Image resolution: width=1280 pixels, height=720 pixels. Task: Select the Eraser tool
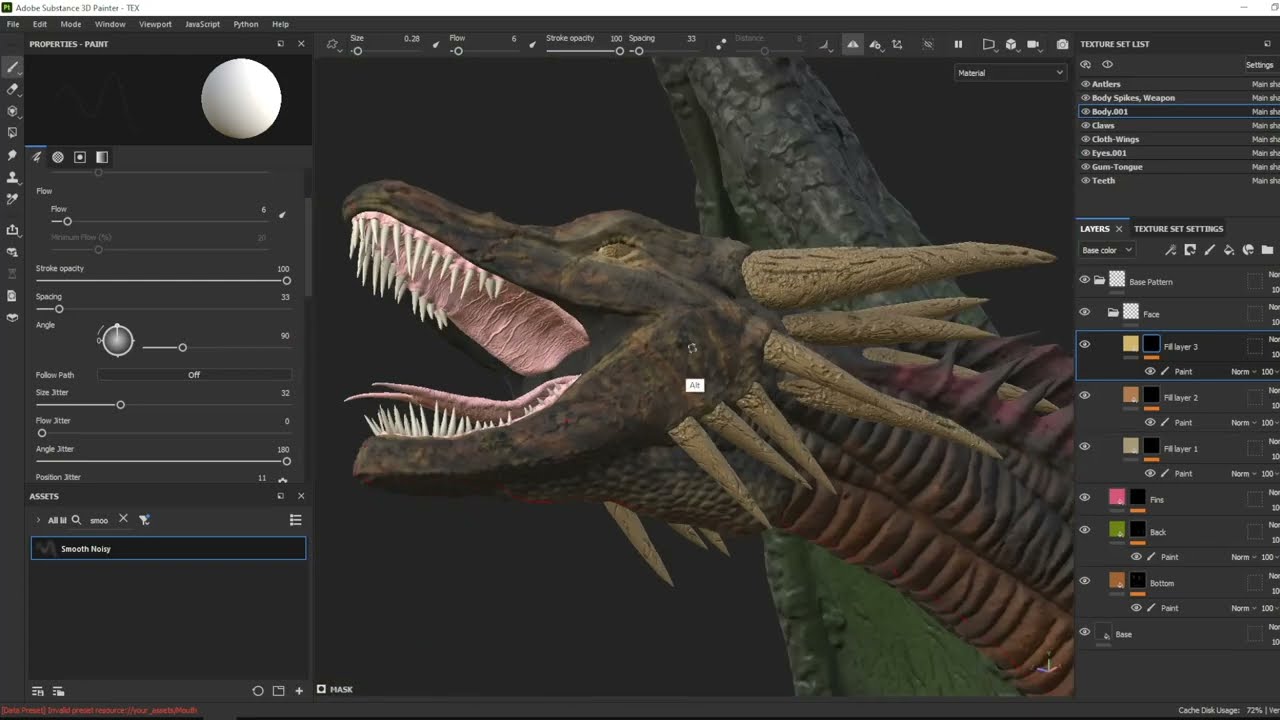[12, 89]
